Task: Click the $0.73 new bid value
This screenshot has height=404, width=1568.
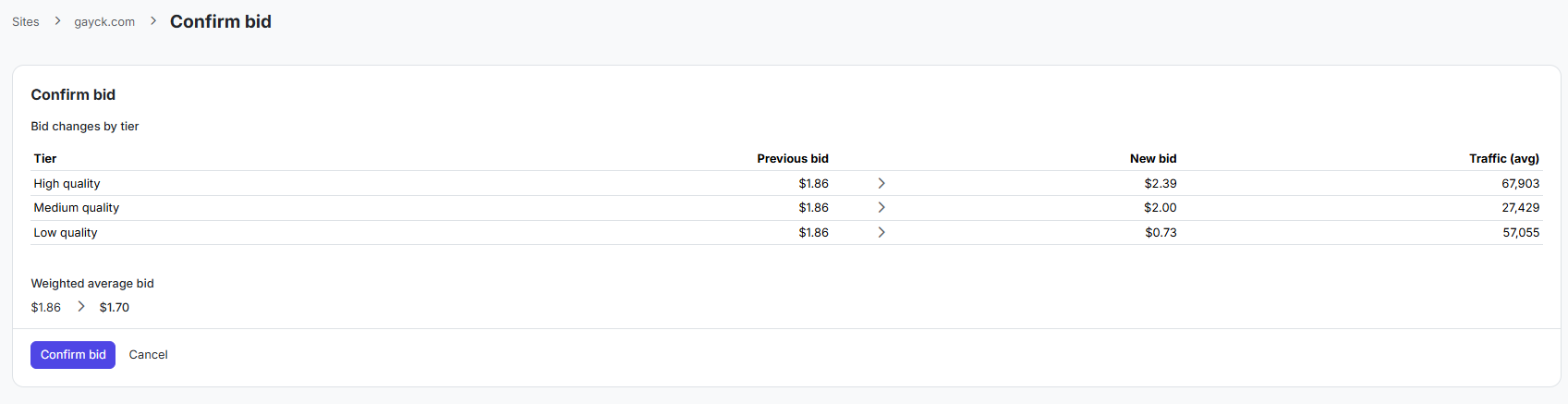Action: point(1161,233)
